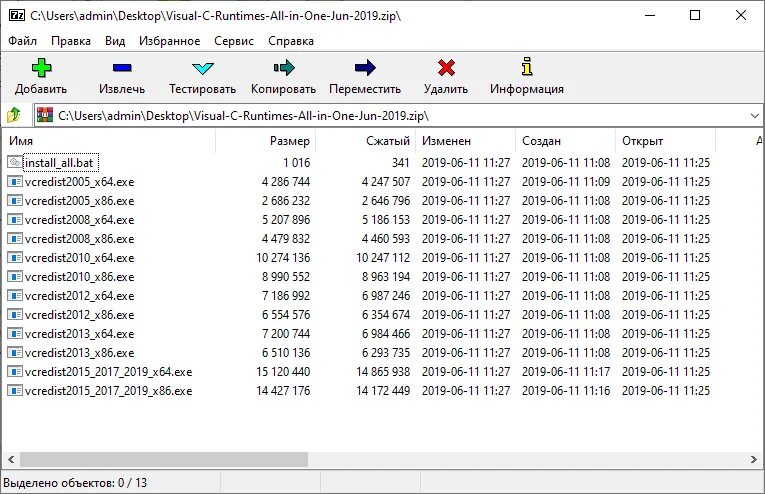Screen dimensions: 765x494
Task: Select vcredist2008_x64.exe file name
Action: tap(80, 220)
